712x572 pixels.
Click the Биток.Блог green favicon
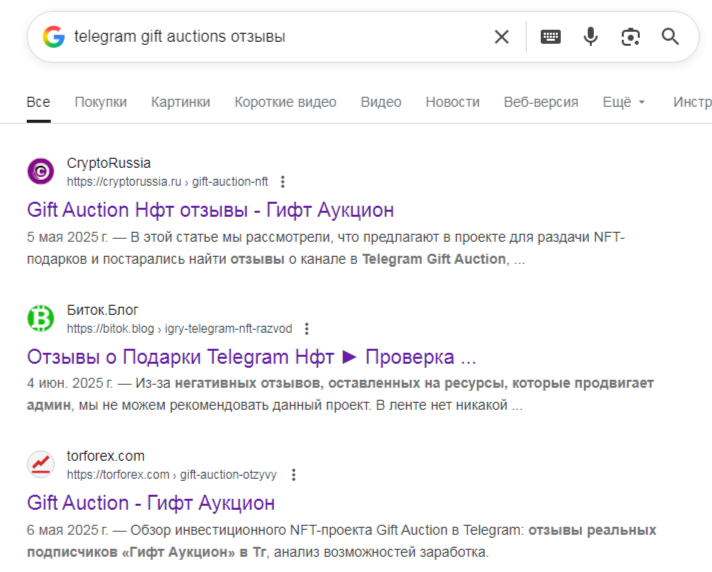point(41,319)
